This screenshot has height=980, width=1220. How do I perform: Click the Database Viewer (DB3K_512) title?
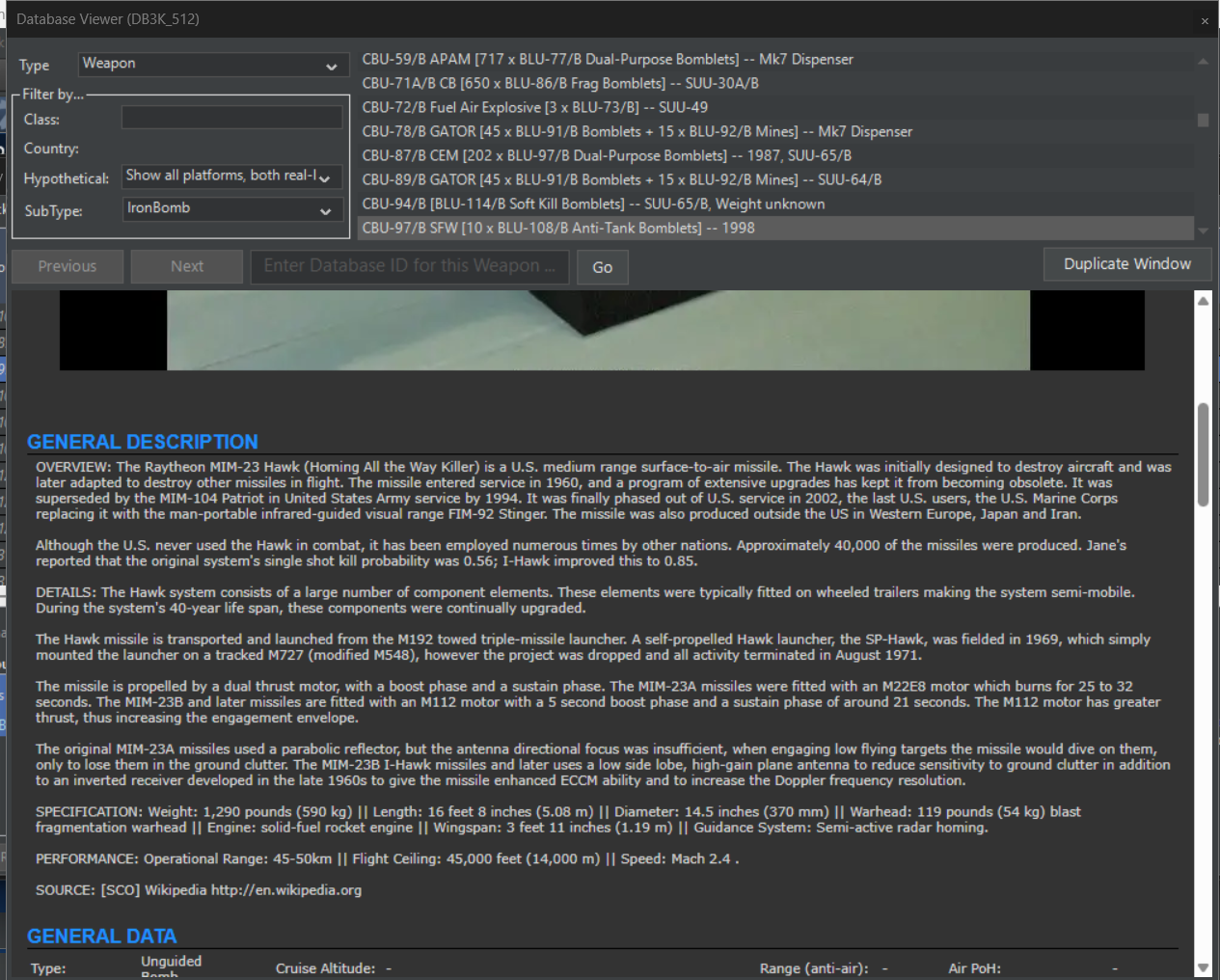[108, 19]
